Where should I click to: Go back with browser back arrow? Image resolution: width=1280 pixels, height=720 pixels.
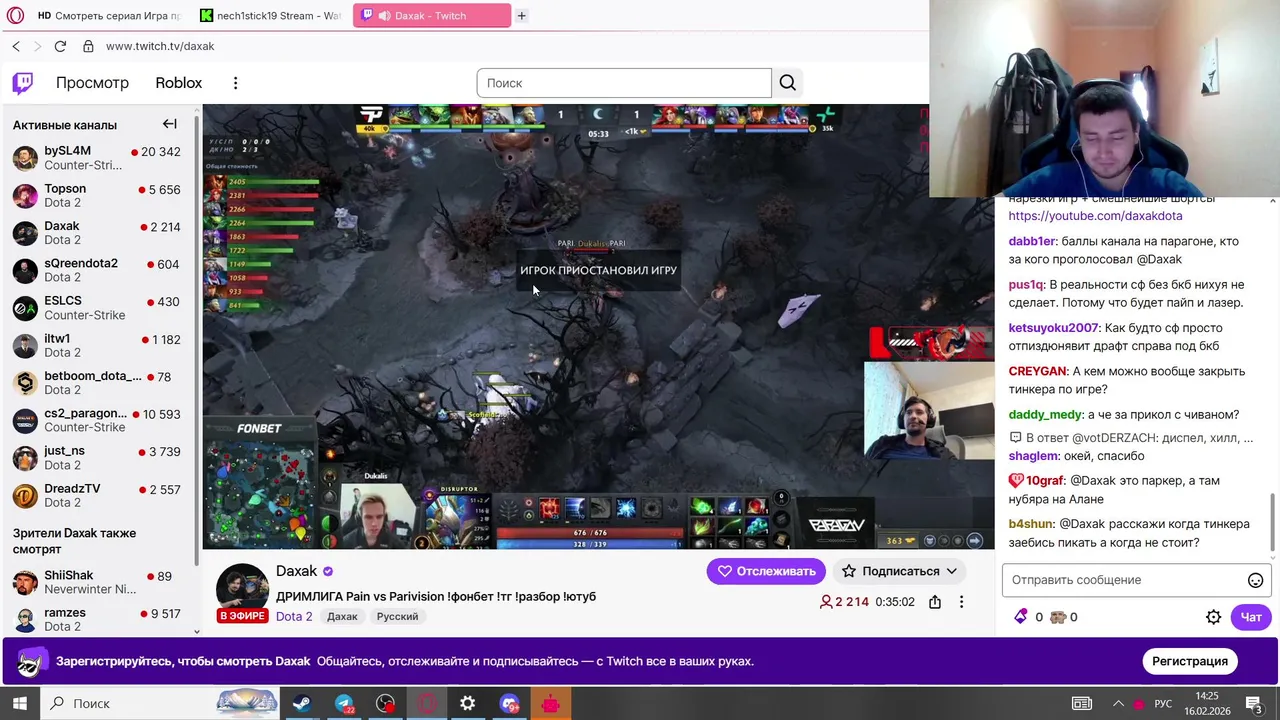16,46
